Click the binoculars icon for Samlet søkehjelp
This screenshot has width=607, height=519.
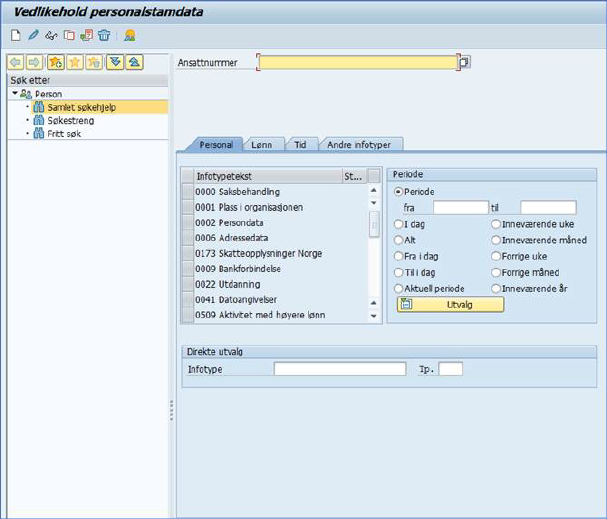point(39,107)
